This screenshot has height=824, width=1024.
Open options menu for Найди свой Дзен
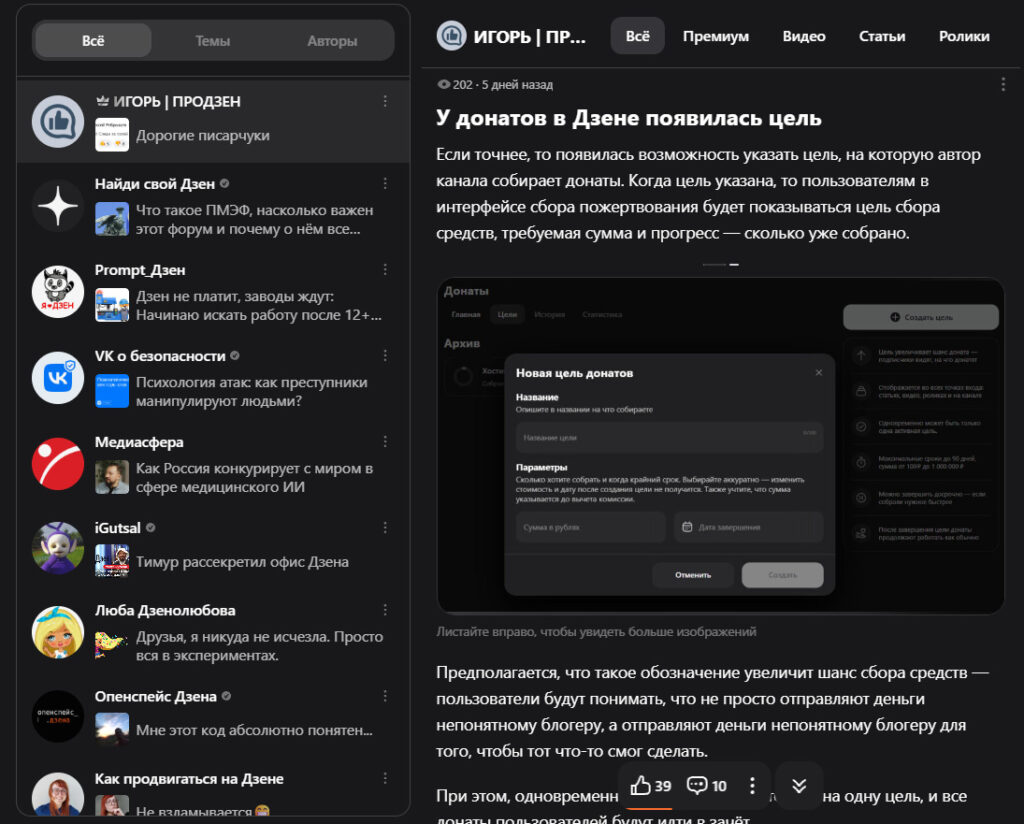(x=385, y=184)
